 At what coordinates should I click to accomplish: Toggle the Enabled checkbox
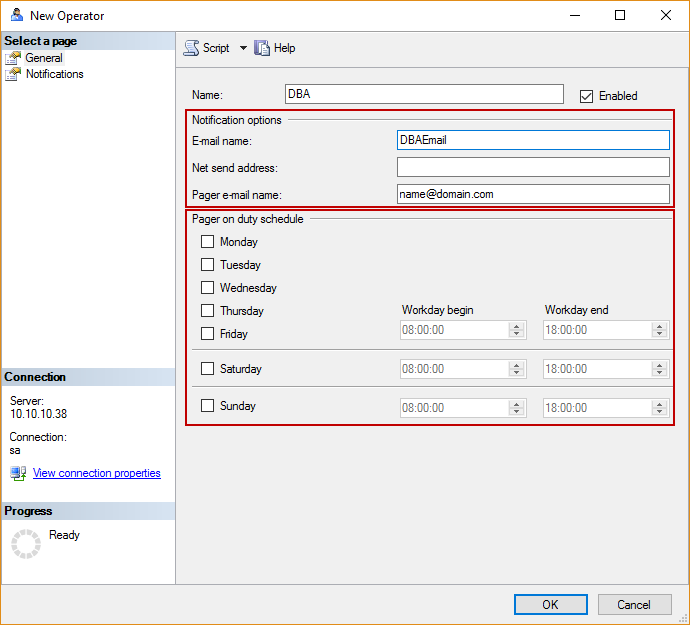coord(586,96)
